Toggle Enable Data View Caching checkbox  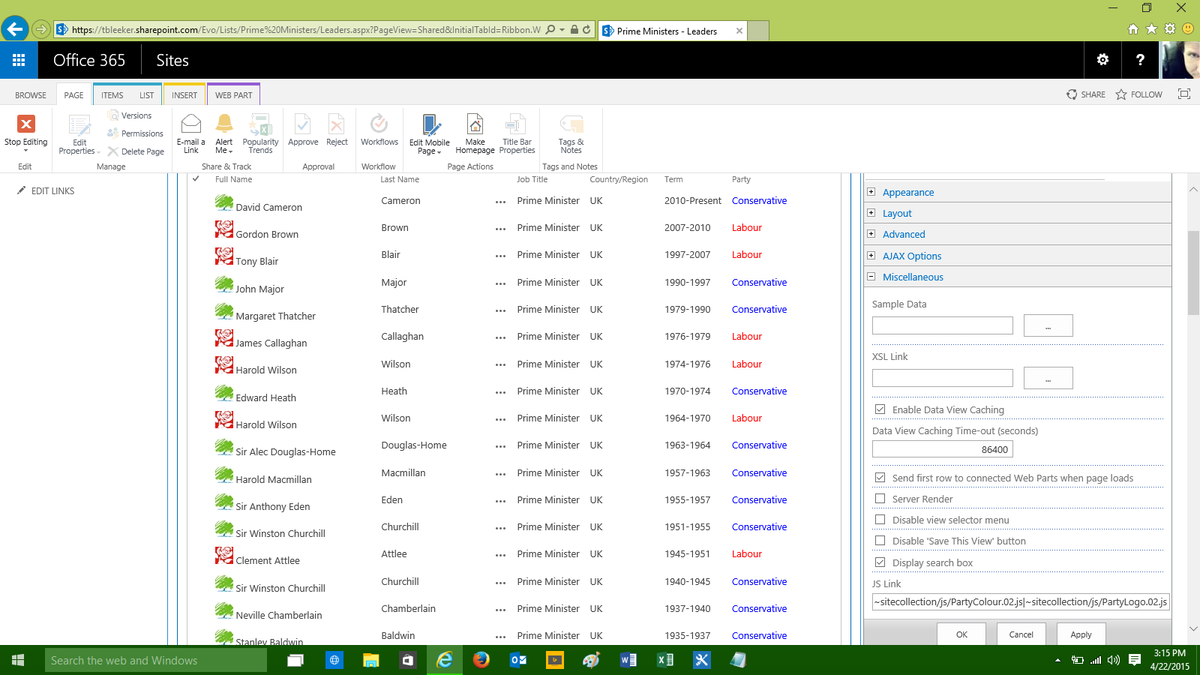(880, 409)
